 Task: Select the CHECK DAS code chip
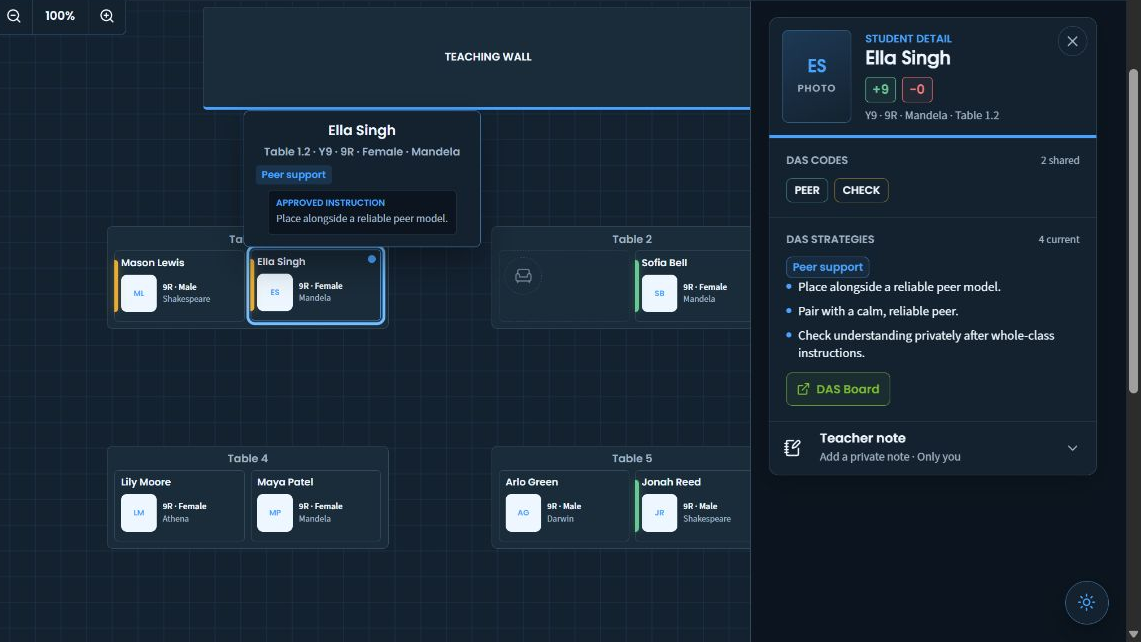coord(861,190)
